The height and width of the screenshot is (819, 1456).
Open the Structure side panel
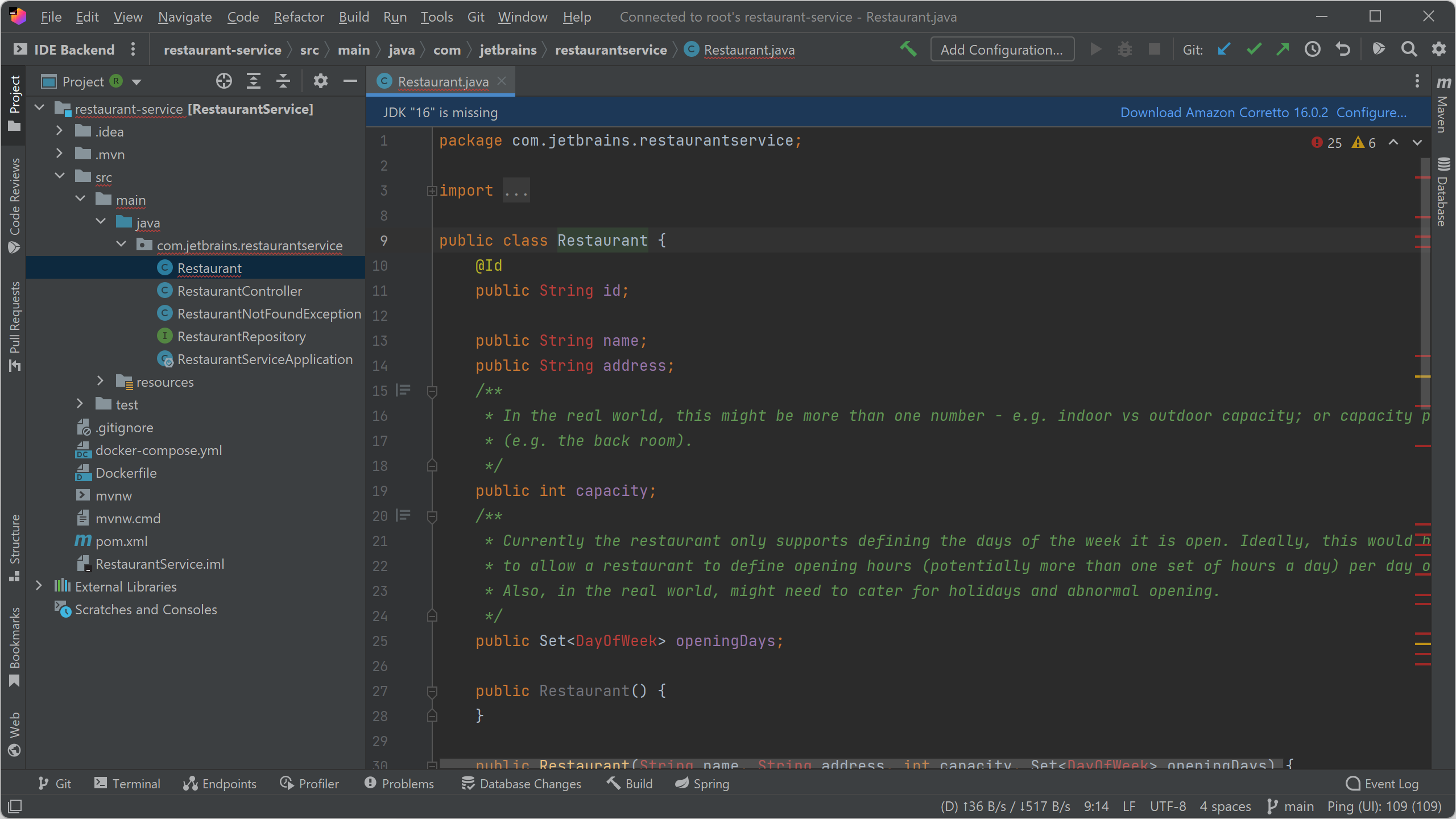point(14,548)
